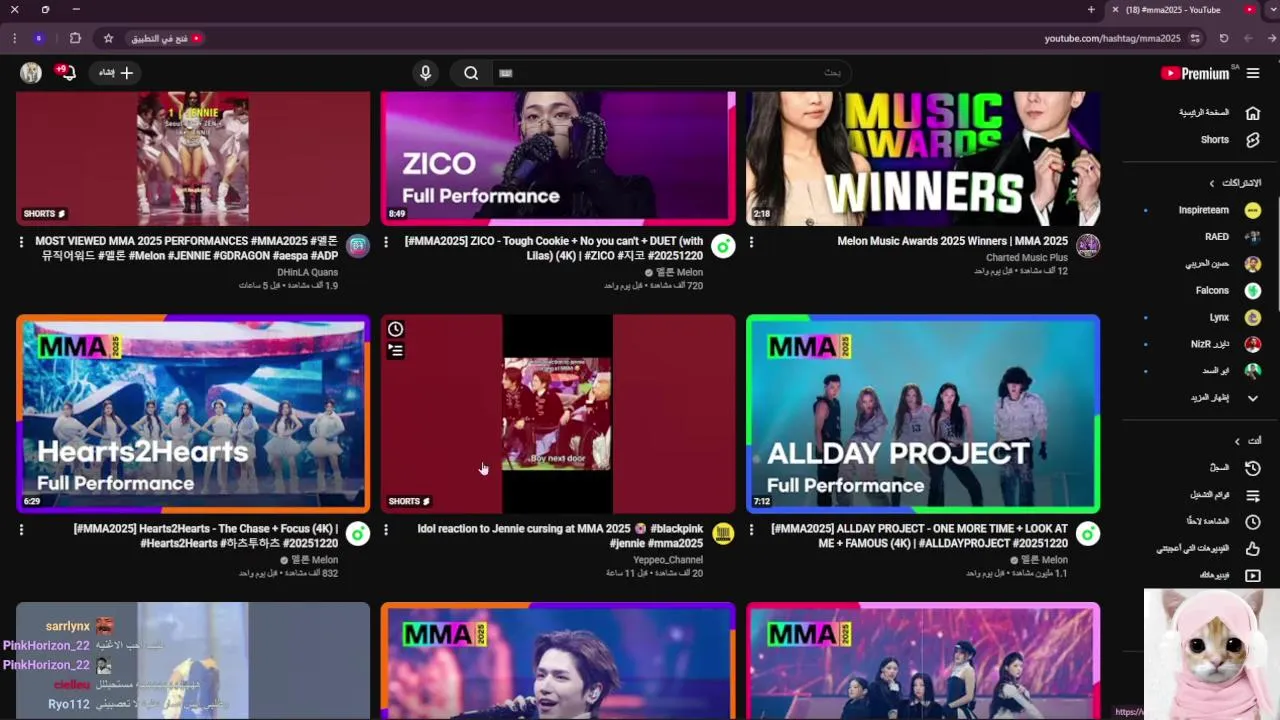
Task: Open the Idol reaction to Jennie short thumbnail
Action: pos(558,414)
